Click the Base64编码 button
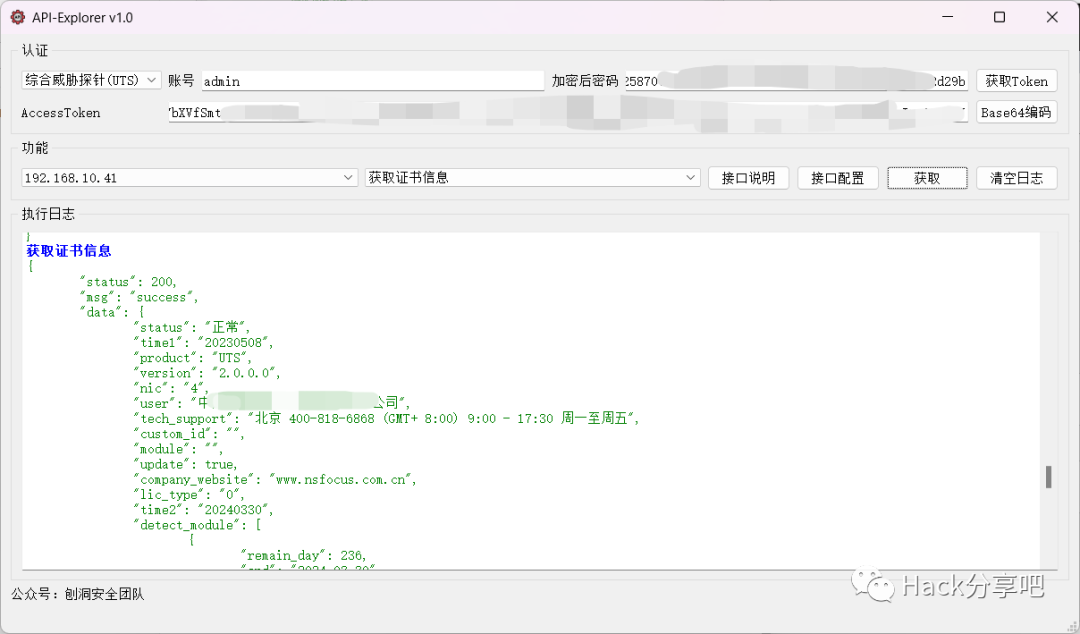 point(1017,112)
